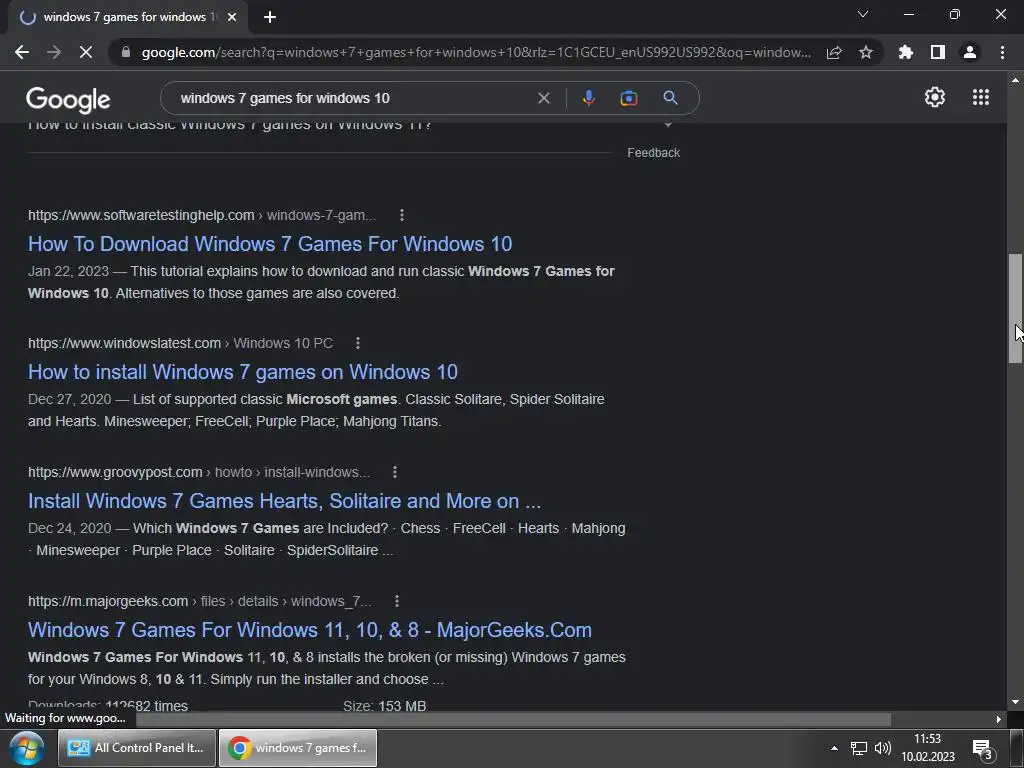This screenshot has height=768, width=1024.
Task: Click the address bar URL
Action: 476,52
